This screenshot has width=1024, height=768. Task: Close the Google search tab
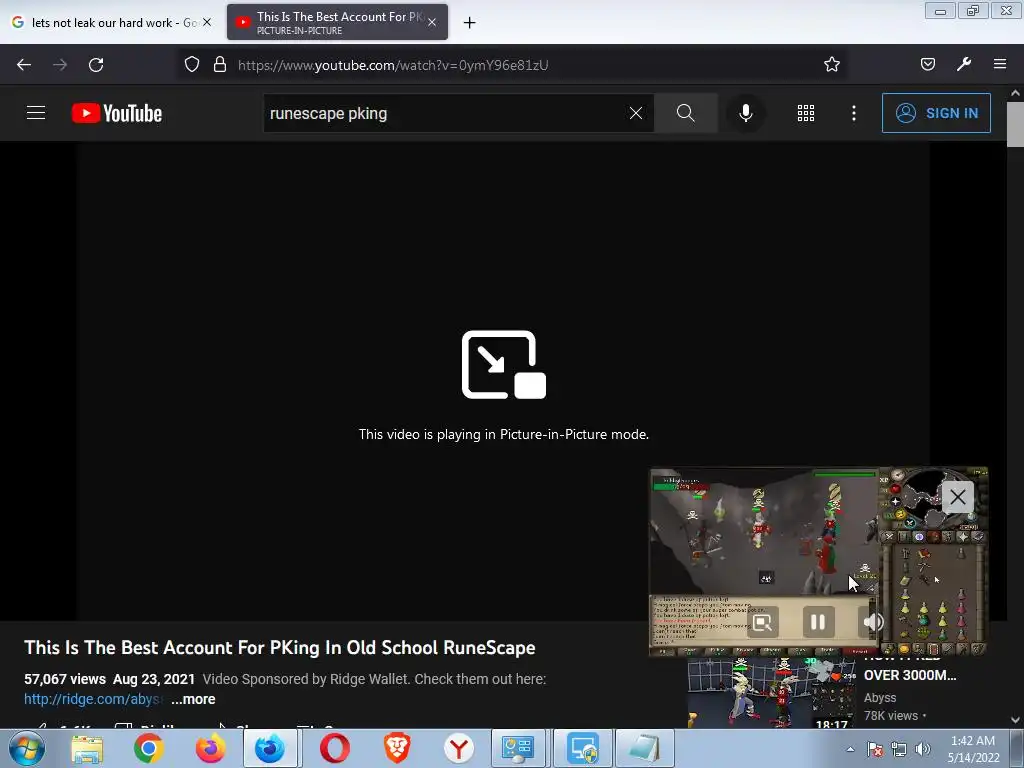tap(207, 22)
